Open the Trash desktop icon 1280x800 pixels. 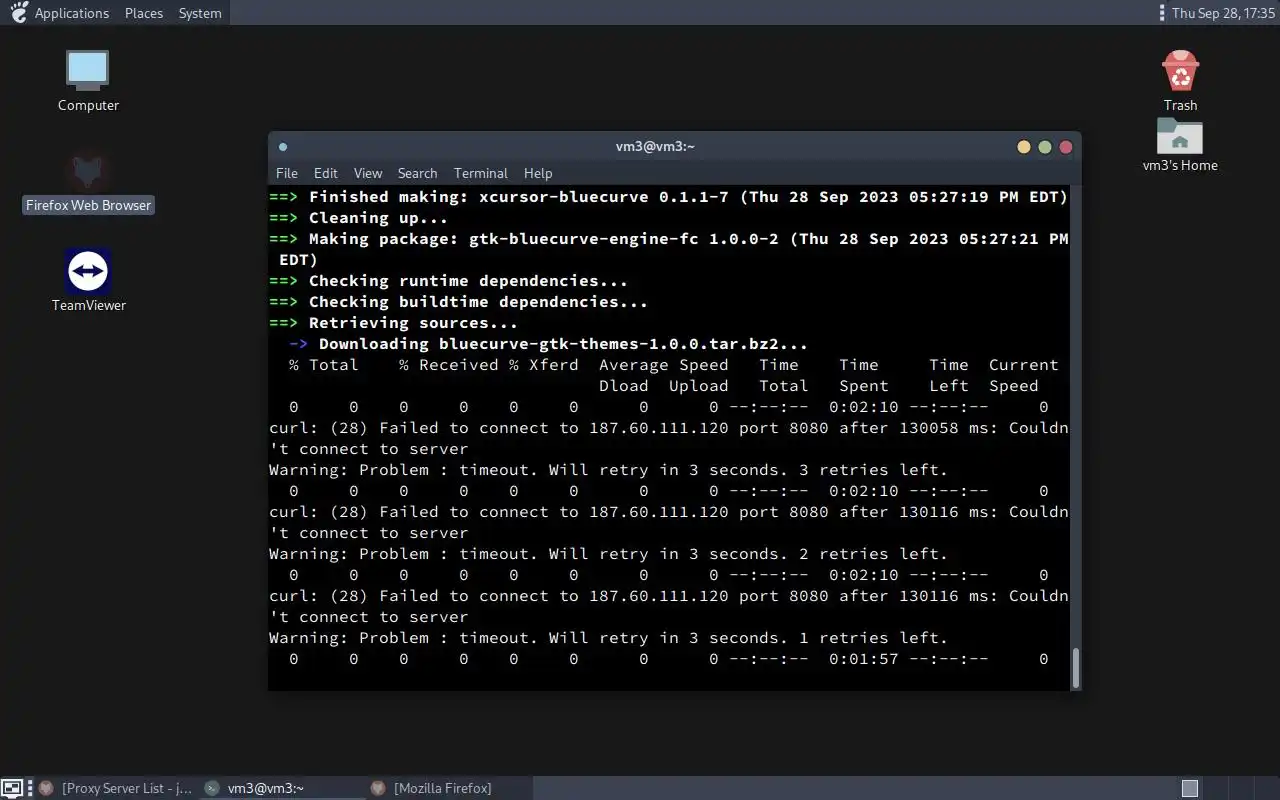[x=1180, y=80]
